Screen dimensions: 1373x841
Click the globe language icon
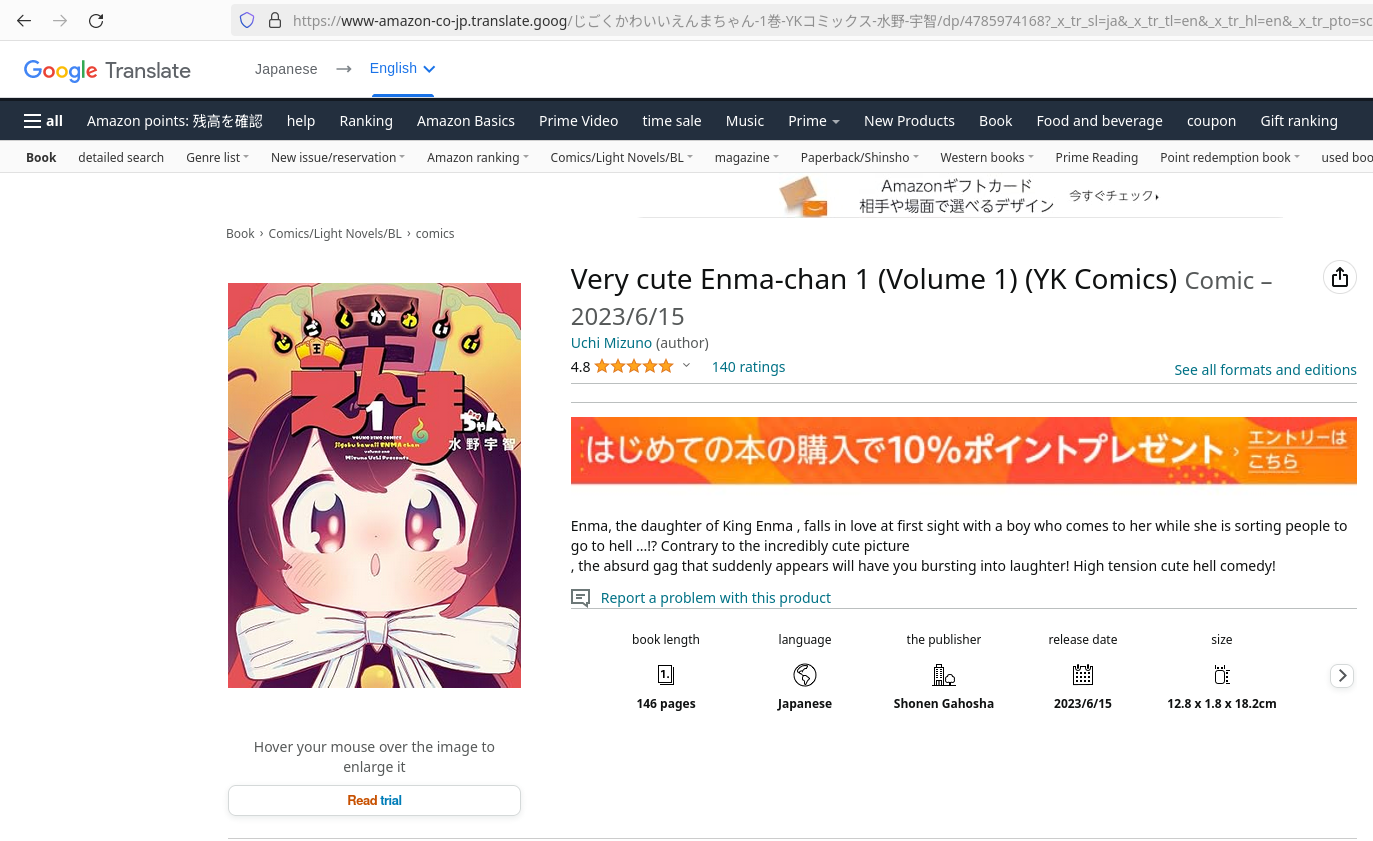[x=805, y=674]
